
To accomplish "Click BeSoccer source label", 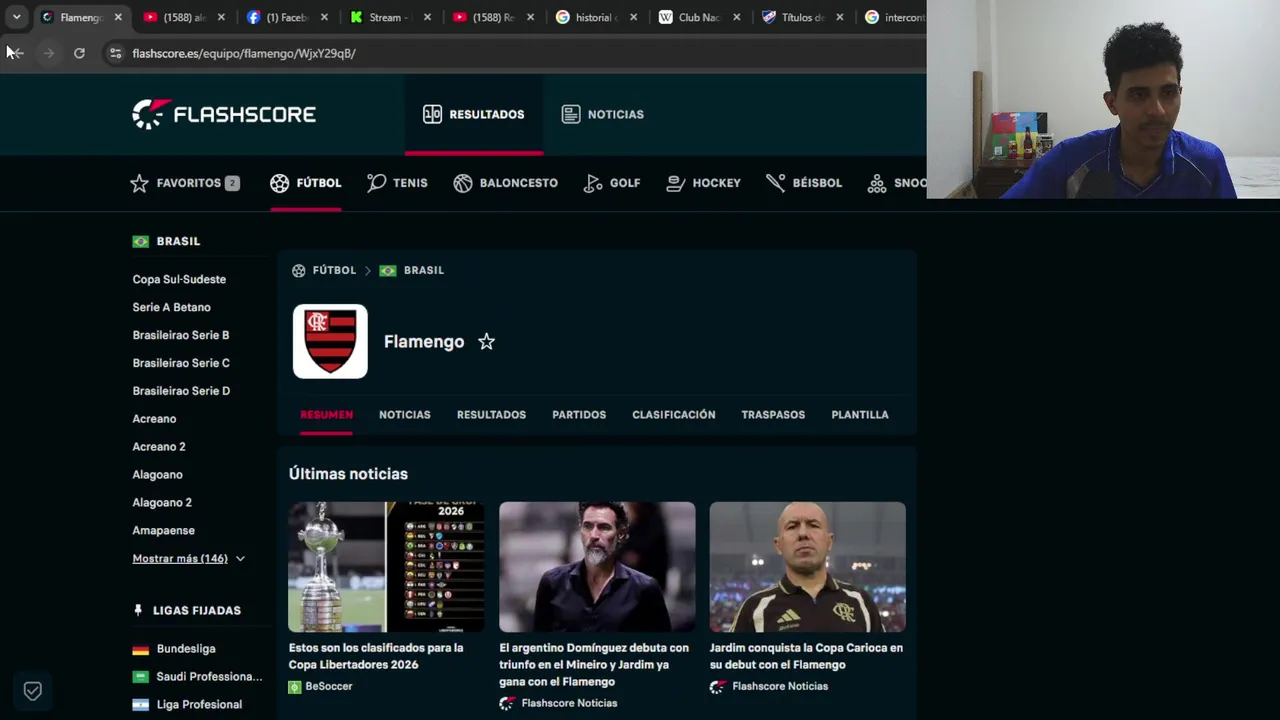I will click(329, 687).
